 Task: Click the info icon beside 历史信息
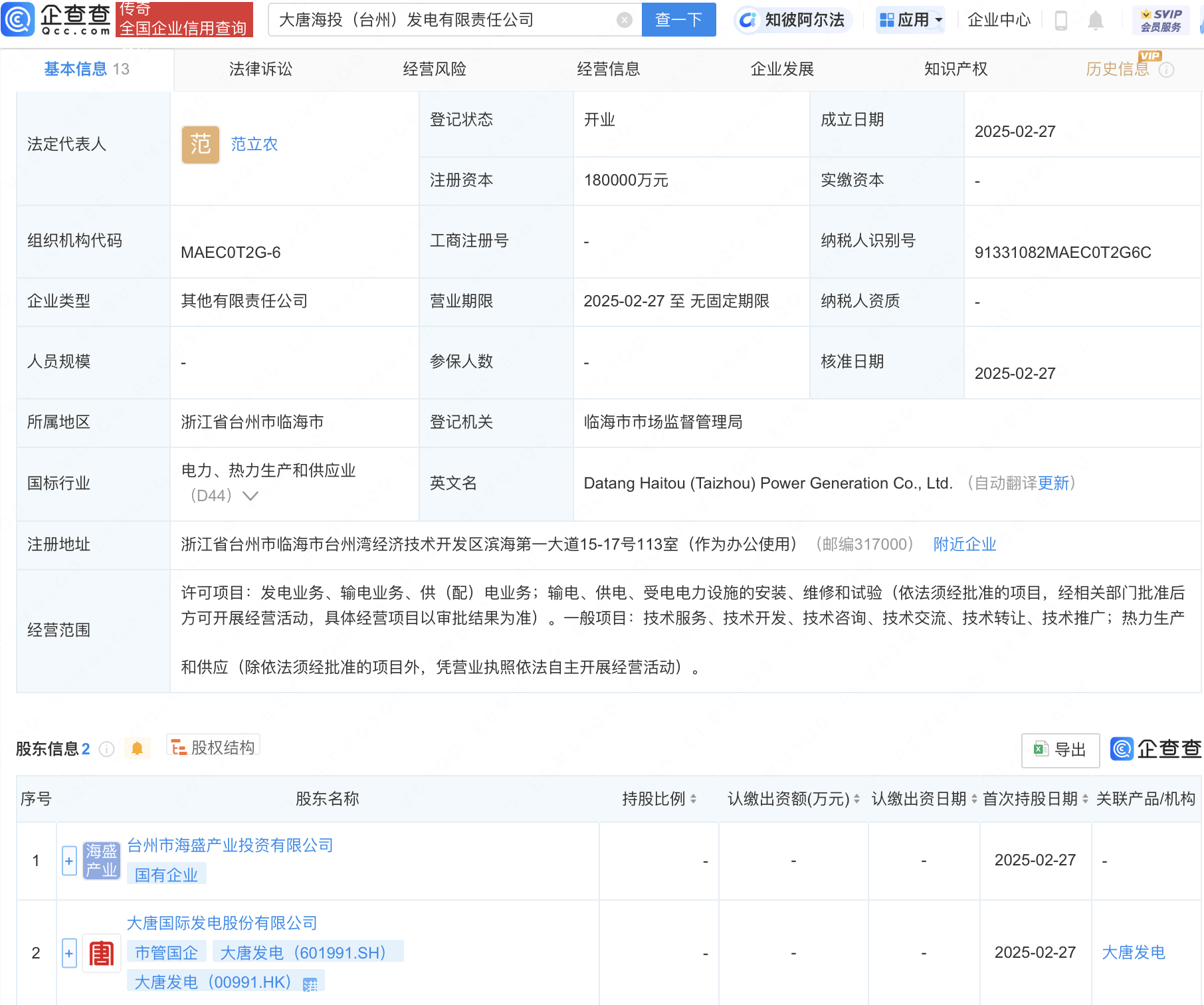click(1166, 70)
